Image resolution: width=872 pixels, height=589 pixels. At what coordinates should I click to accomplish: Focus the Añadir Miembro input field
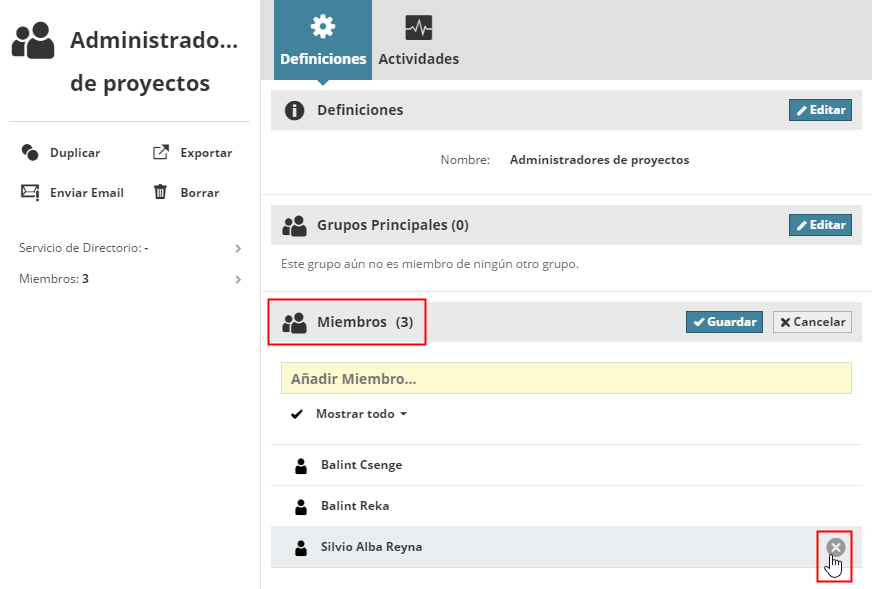[x=566, y=379]
